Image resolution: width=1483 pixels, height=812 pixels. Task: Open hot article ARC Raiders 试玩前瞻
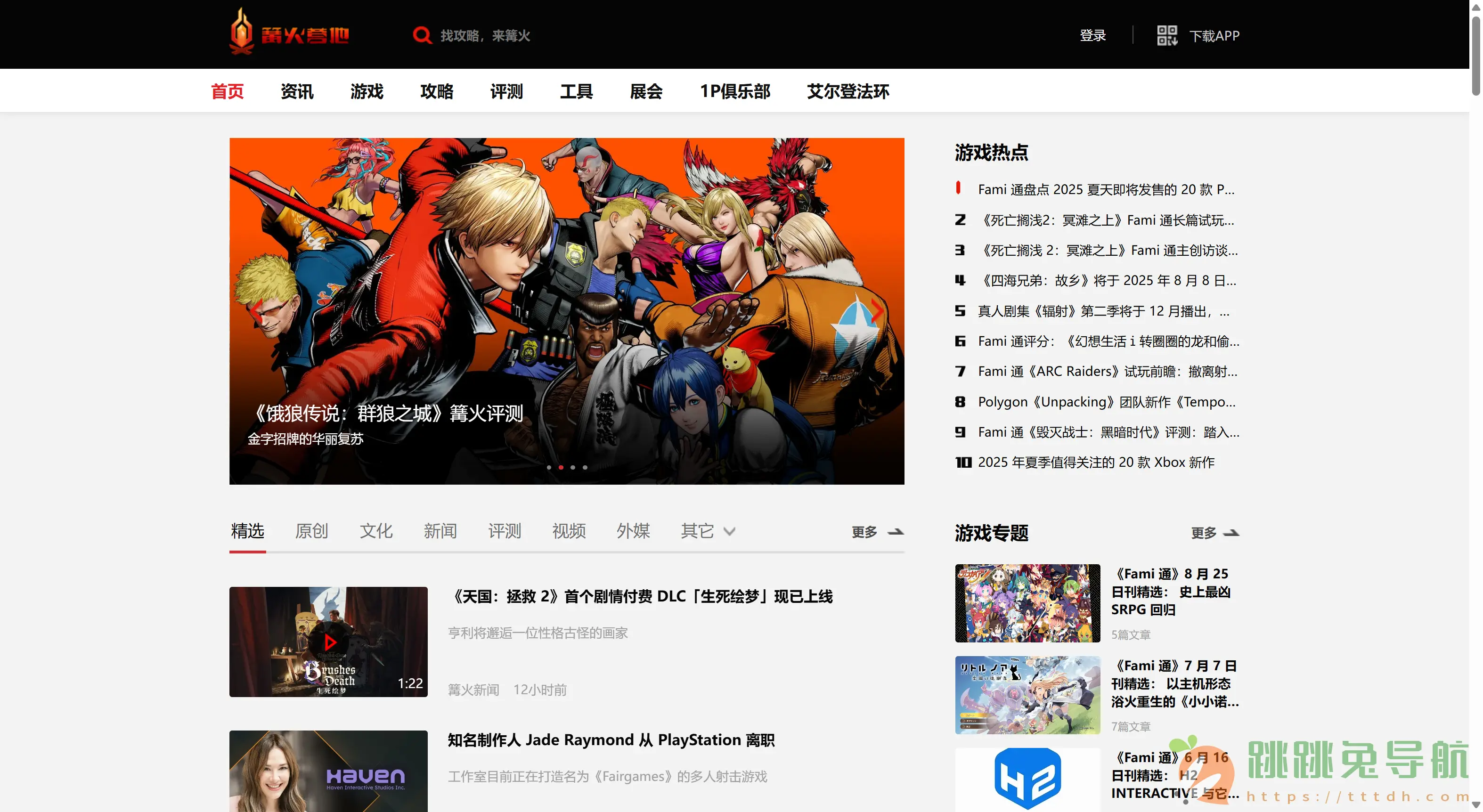[1108, 371]
